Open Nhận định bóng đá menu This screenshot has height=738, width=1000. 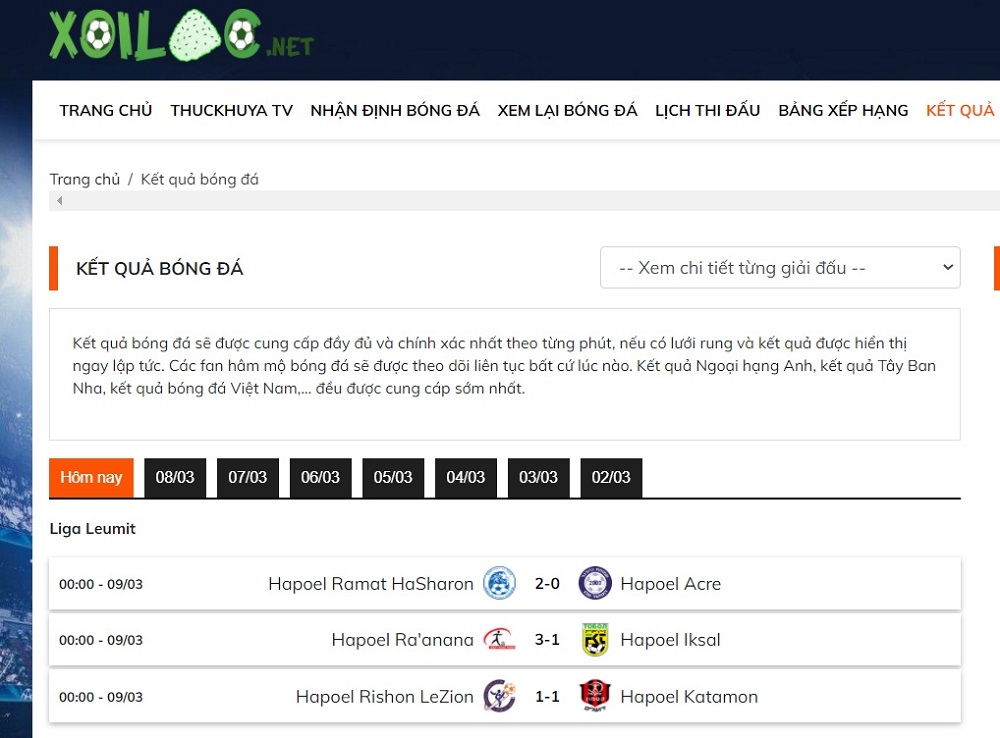(x=395, y=111)
